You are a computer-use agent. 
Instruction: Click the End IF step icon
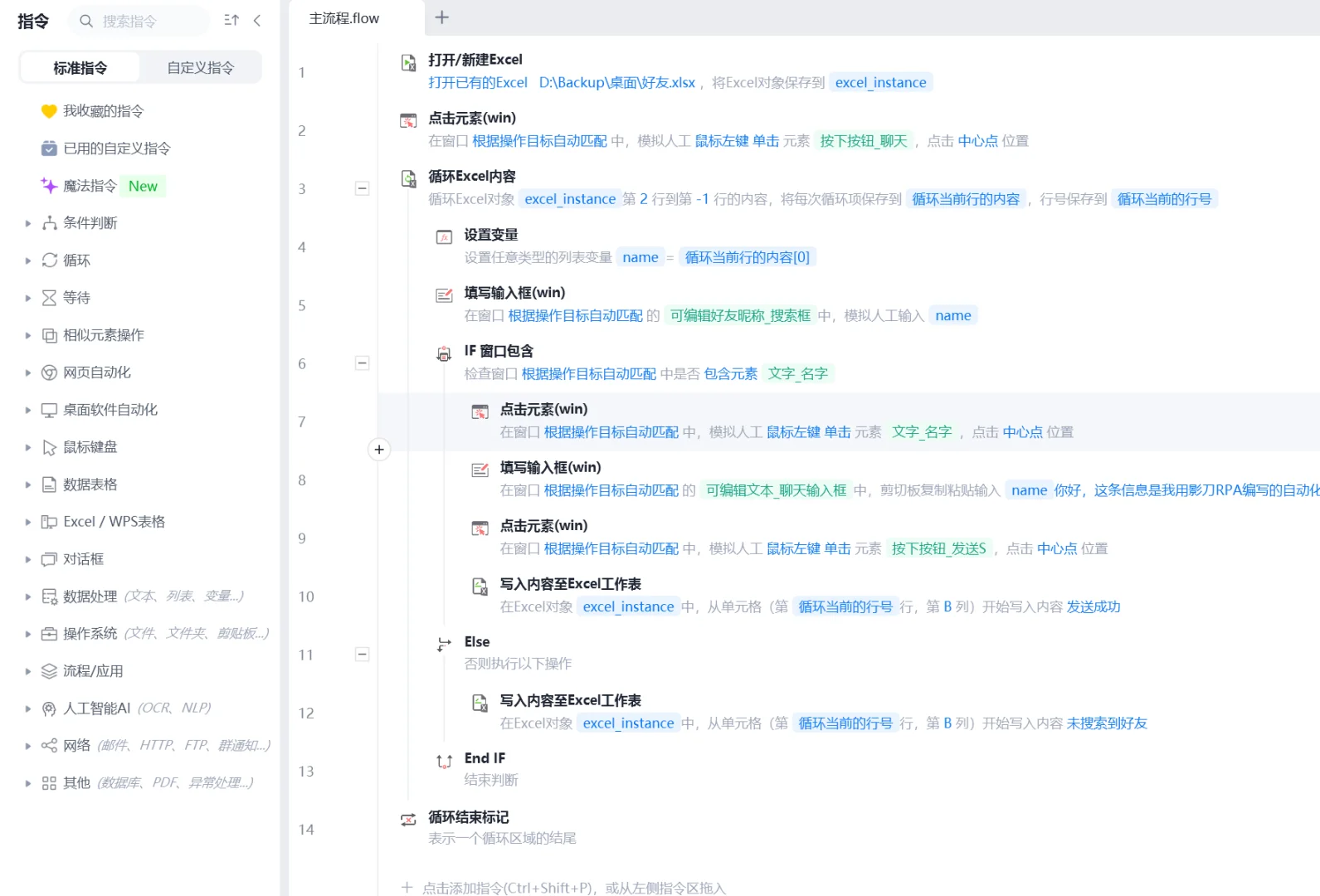[x=444, y=761]
